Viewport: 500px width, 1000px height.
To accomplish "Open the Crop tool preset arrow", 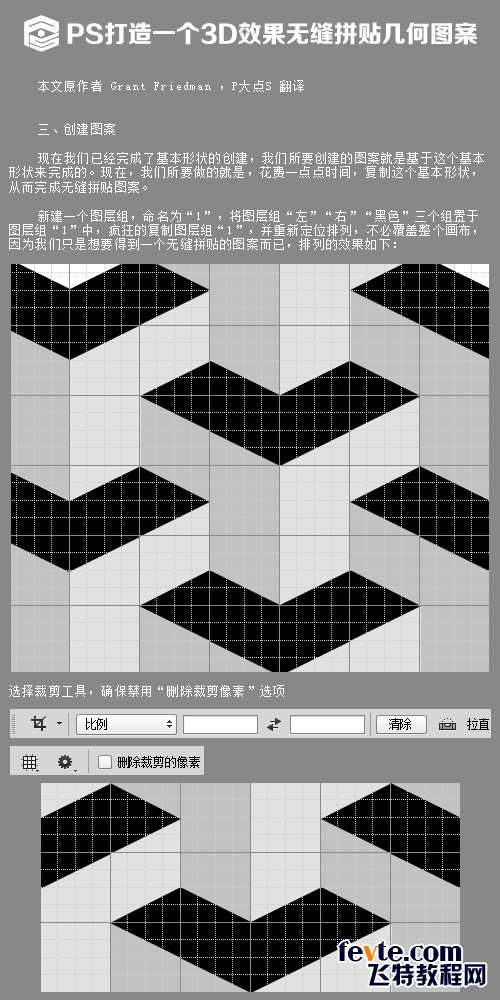I will click(x=59, y=724).
